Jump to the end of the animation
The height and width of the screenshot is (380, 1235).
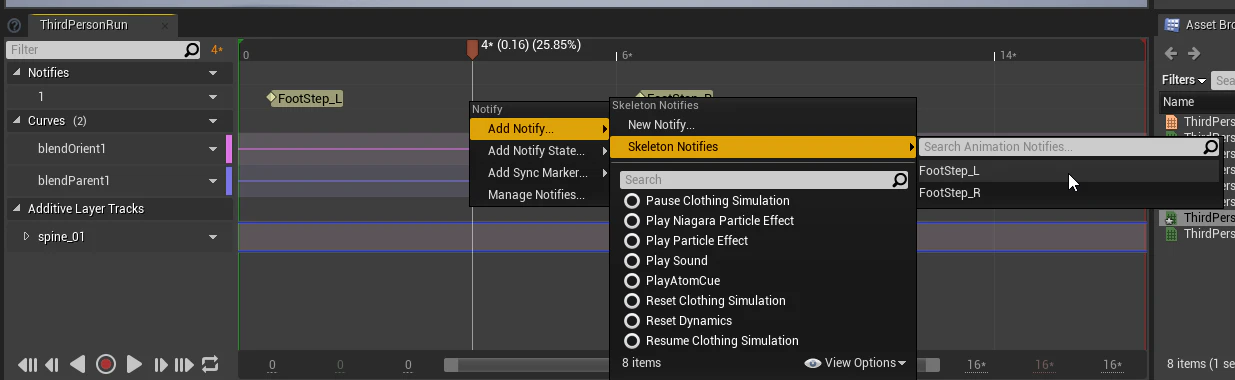coord(184,365)
